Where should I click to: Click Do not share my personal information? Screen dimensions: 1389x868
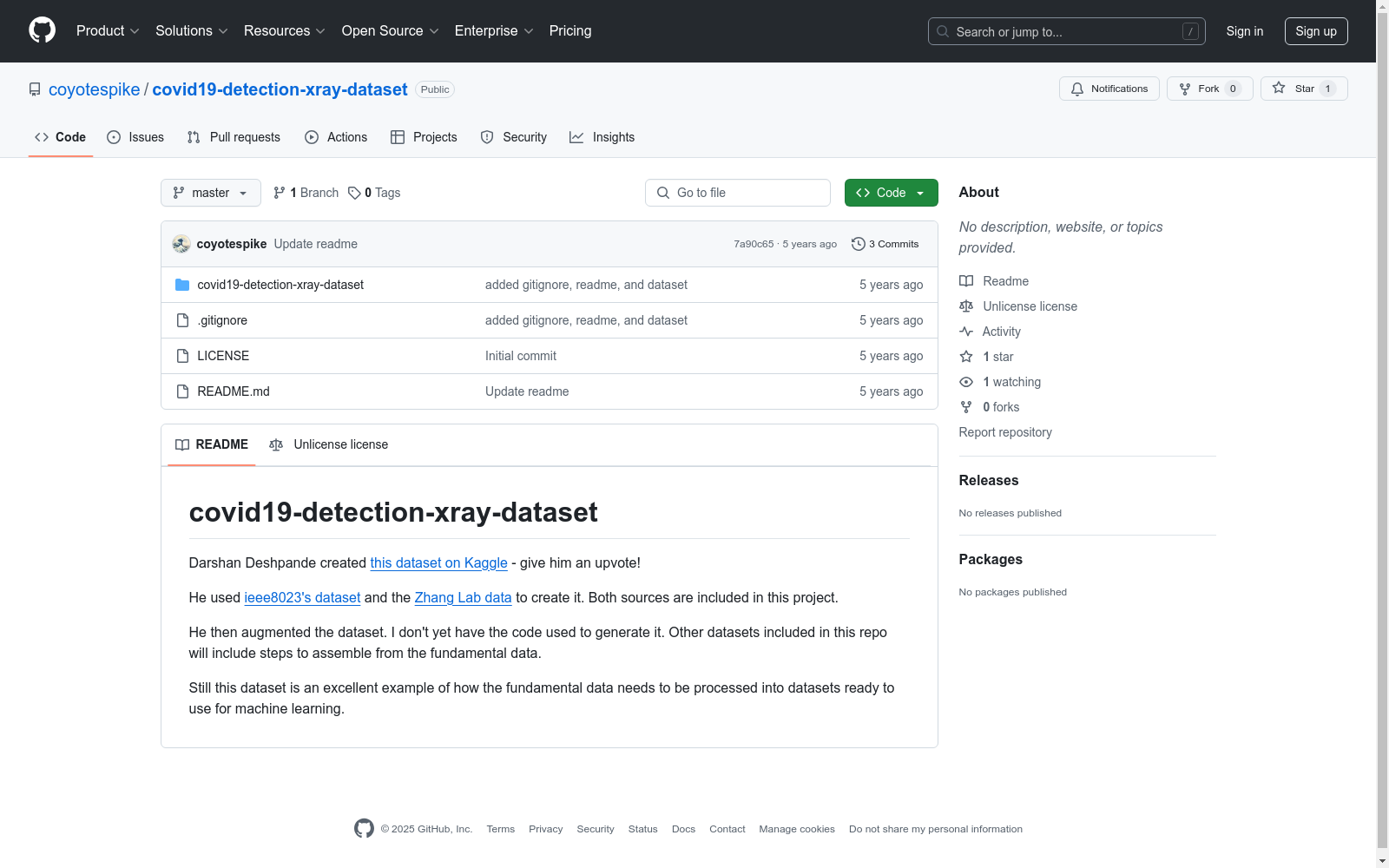(936, 829)
